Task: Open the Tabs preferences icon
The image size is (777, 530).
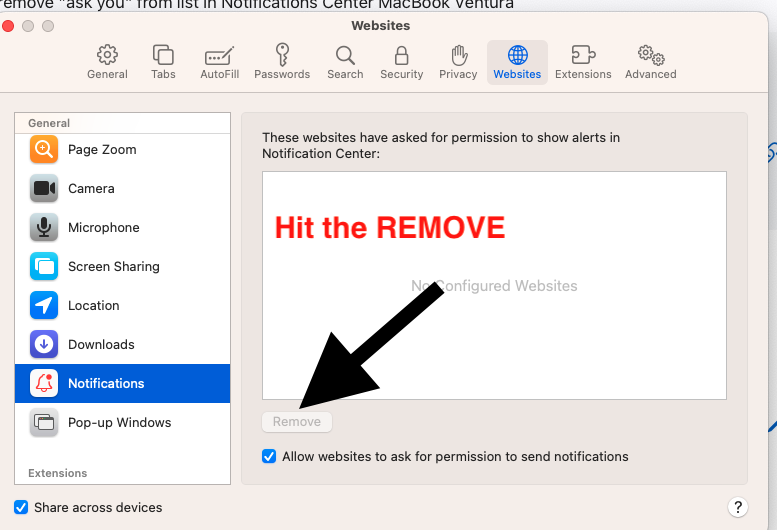Action: click(x=163, y=55)
